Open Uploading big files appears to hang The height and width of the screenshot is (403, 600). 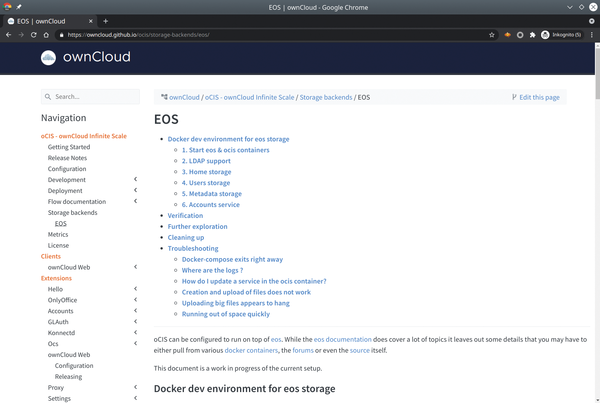pos(236,303)
